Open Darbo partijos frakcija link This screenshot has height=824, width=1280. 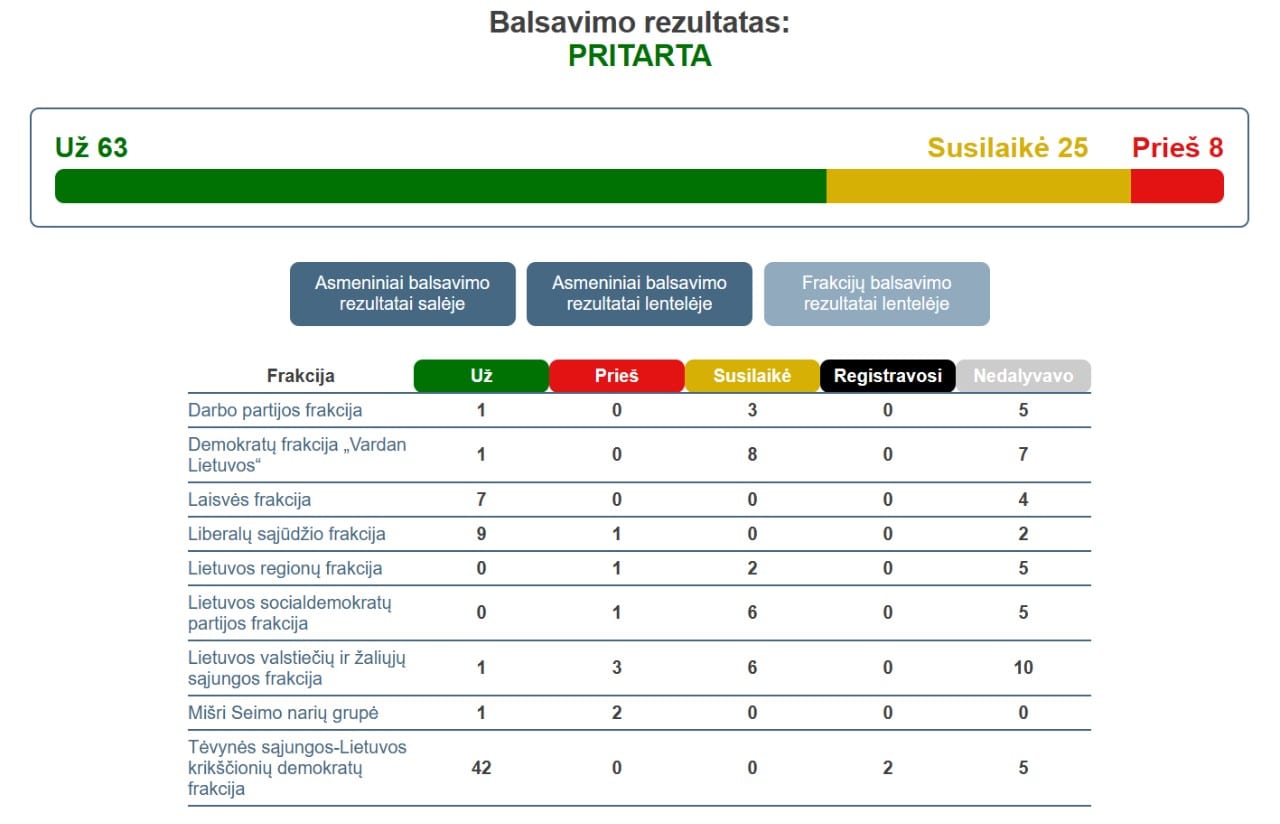(x=275, y=410)
